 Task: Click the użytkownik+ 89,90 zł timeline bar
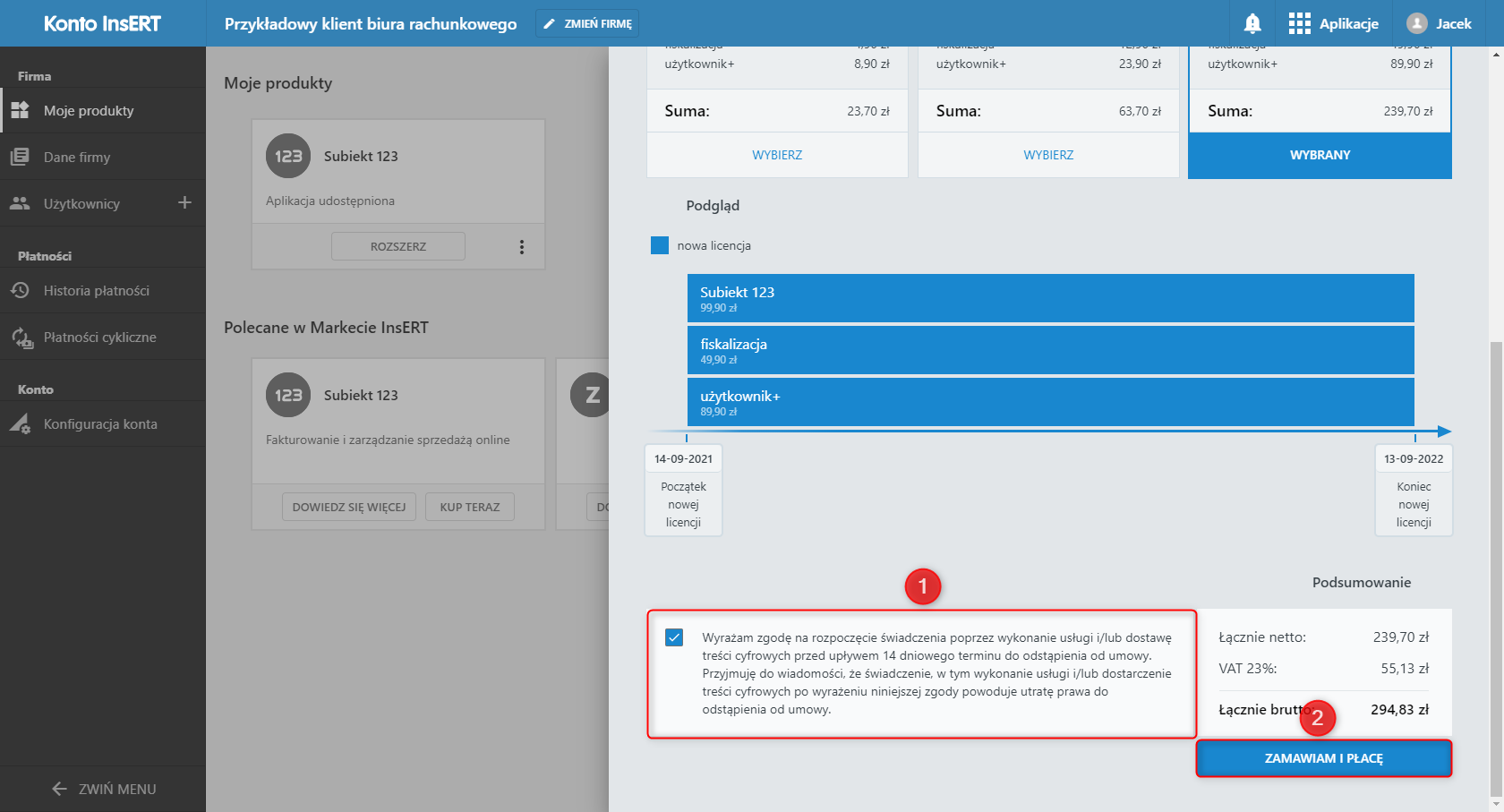point(1050,402)
